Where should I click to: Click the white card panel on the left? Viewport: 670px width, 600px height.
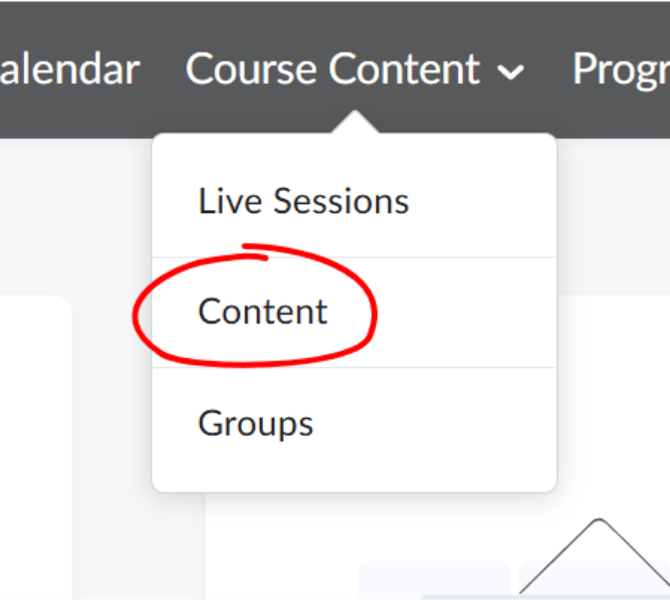coord(35,447)
